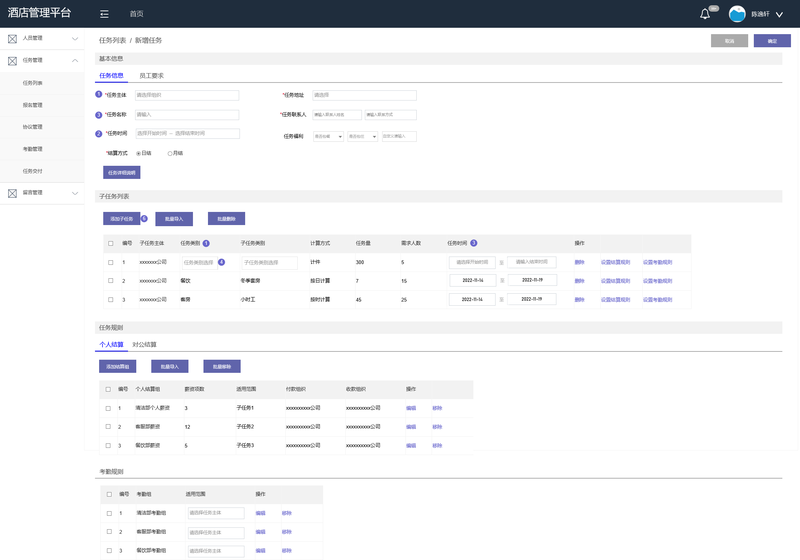Viewport: 800px width, 560px height.
Task: Click the bottom sidebar section icon
Action: [x=12, y=193]
